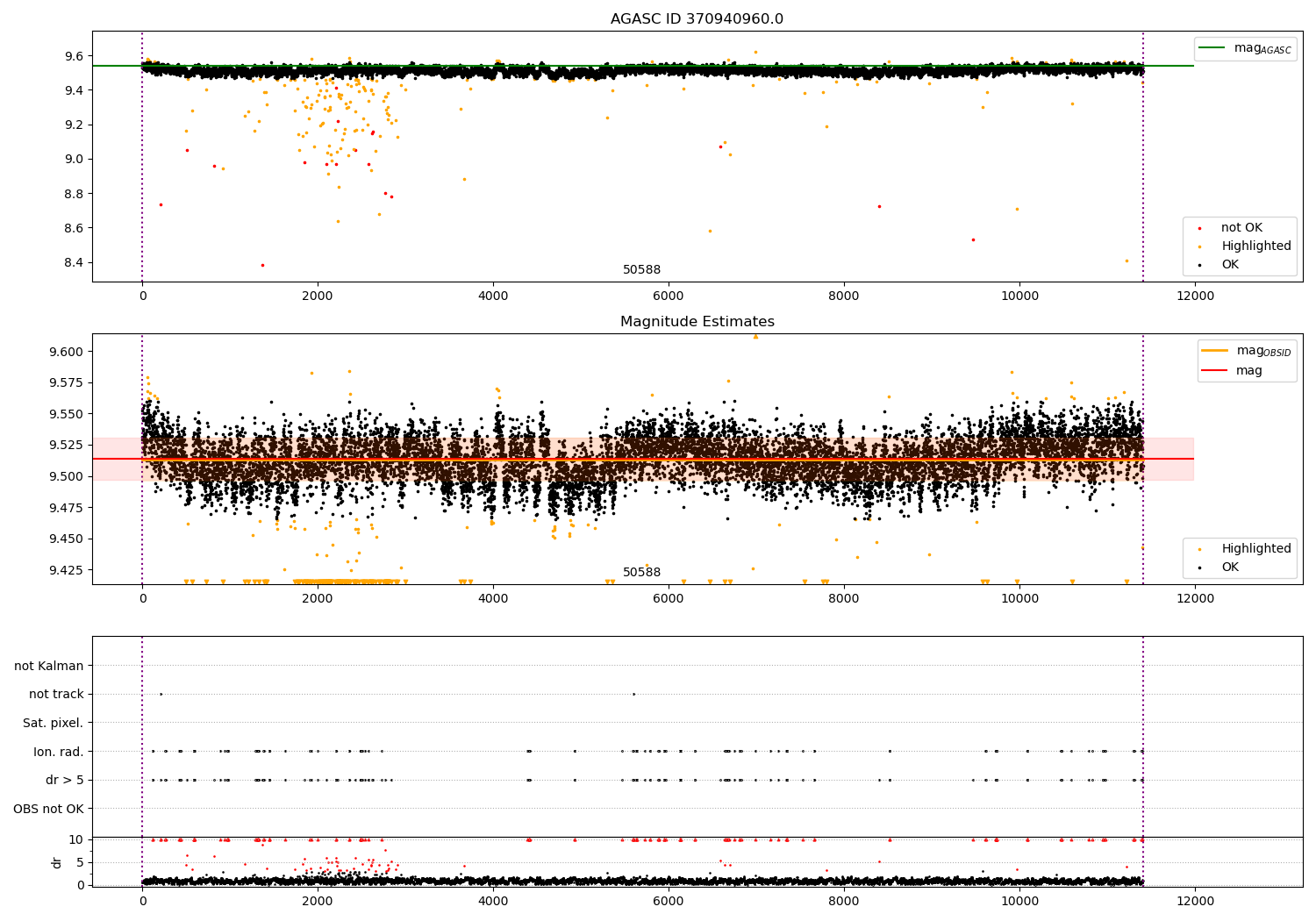Image resolution: width=1316 pixels, height=921 pixels.
Task: Click the '4000' x-tick under the Magnitude Estimates plot
Action: (493, 599)
